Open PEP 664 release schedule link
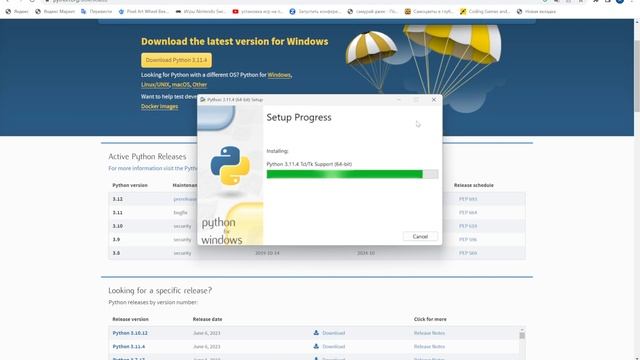Image resolution: width=640 pixels, height=360 pixels. coord(468,212)
